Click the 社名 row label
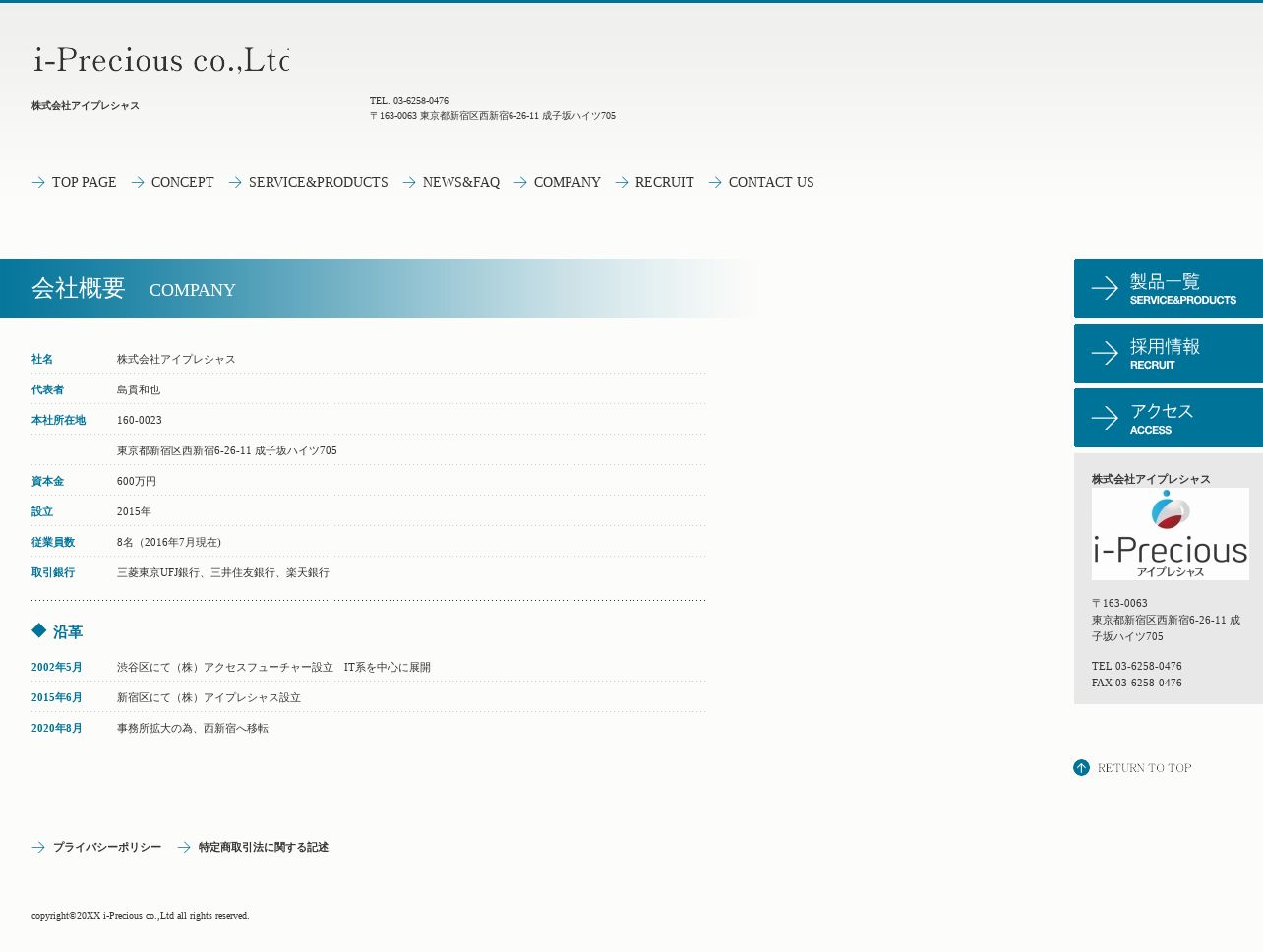 (42, 359)
